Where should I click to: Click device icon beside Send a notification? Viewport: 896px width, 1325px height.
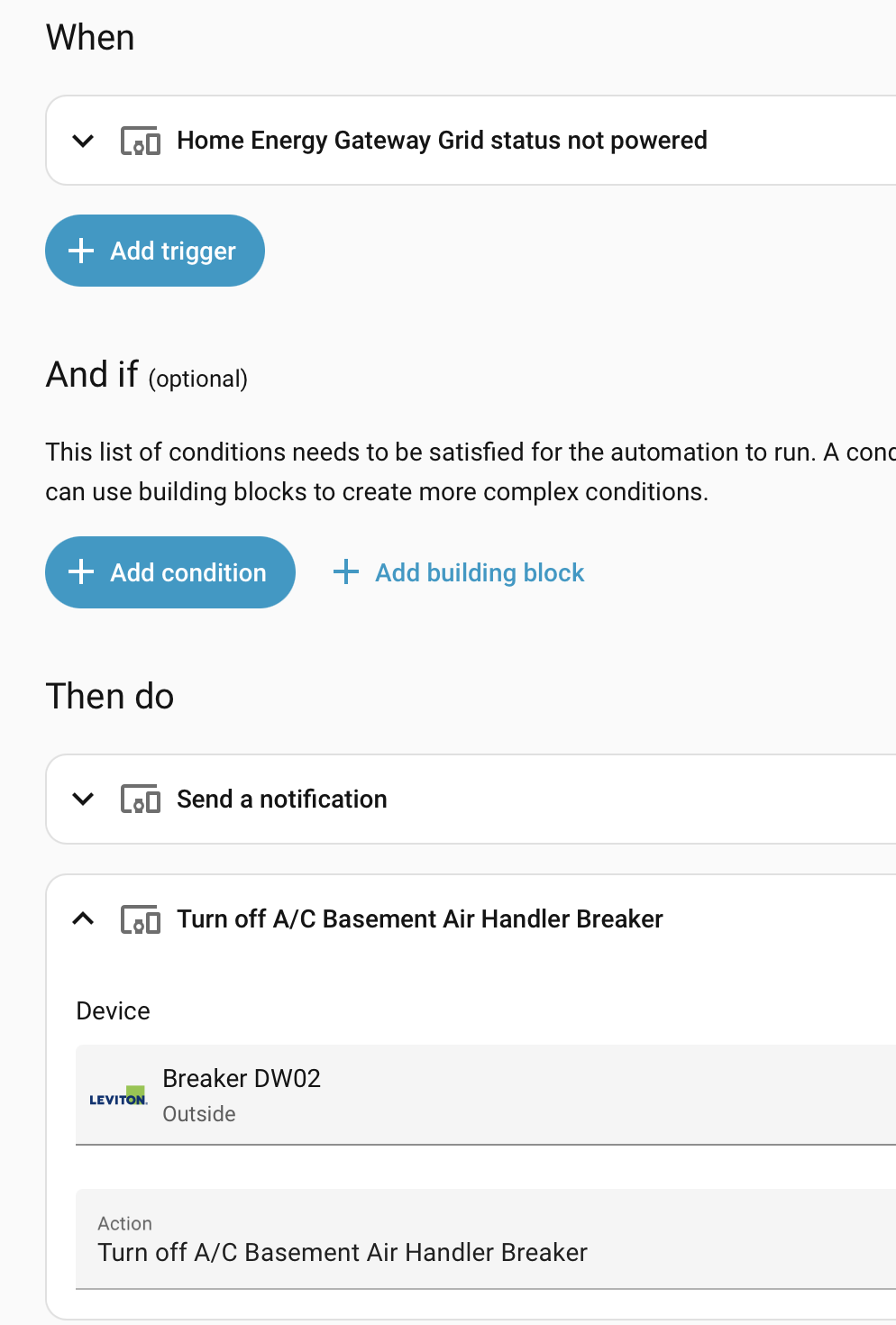point(141,800)
